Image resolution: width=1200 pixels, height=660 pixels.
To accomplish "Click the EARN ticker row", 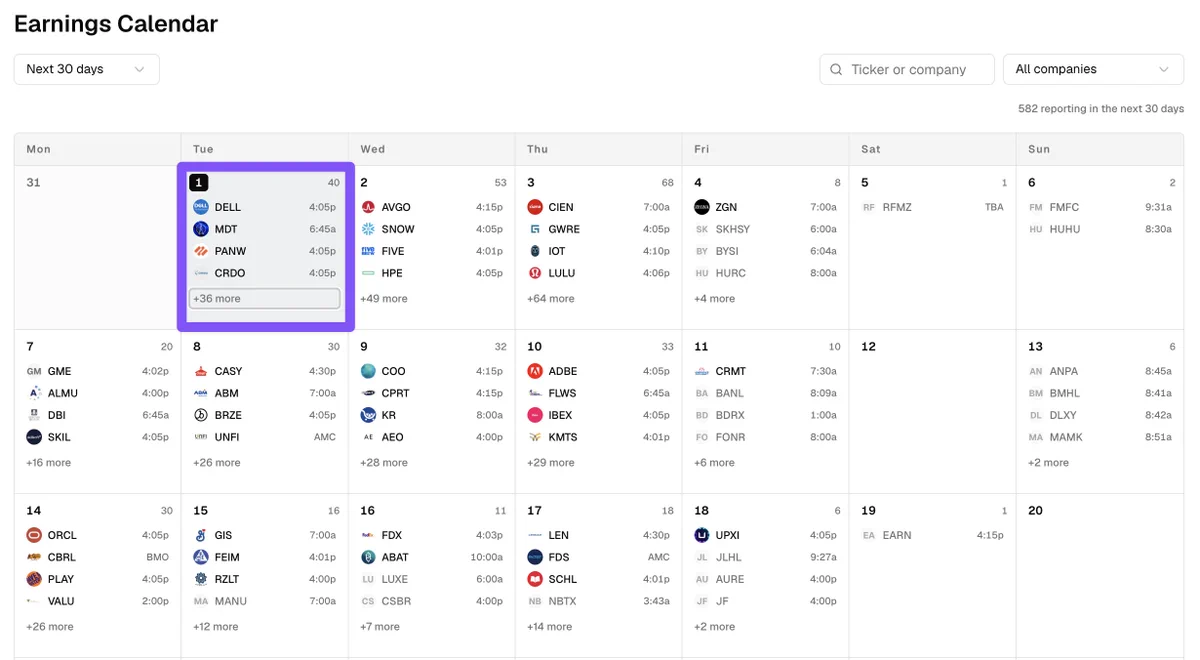I will click(x=932, y=535).
